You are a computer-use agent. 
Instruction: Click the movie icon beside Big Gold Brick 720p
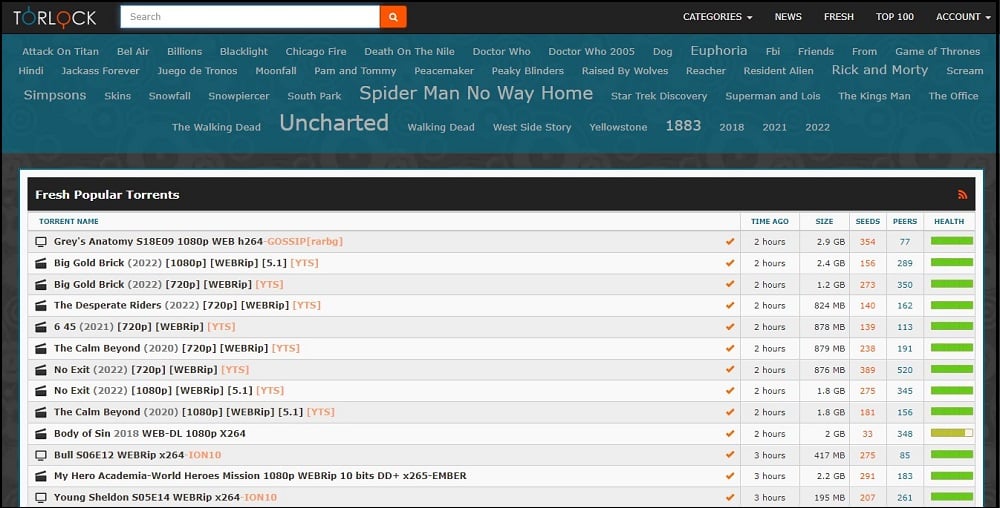click(x=41, y=284)
